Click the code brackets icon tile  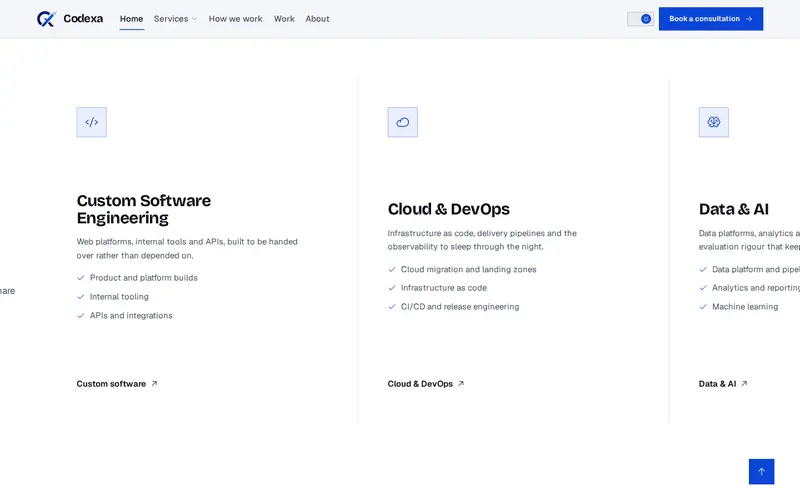92,122
